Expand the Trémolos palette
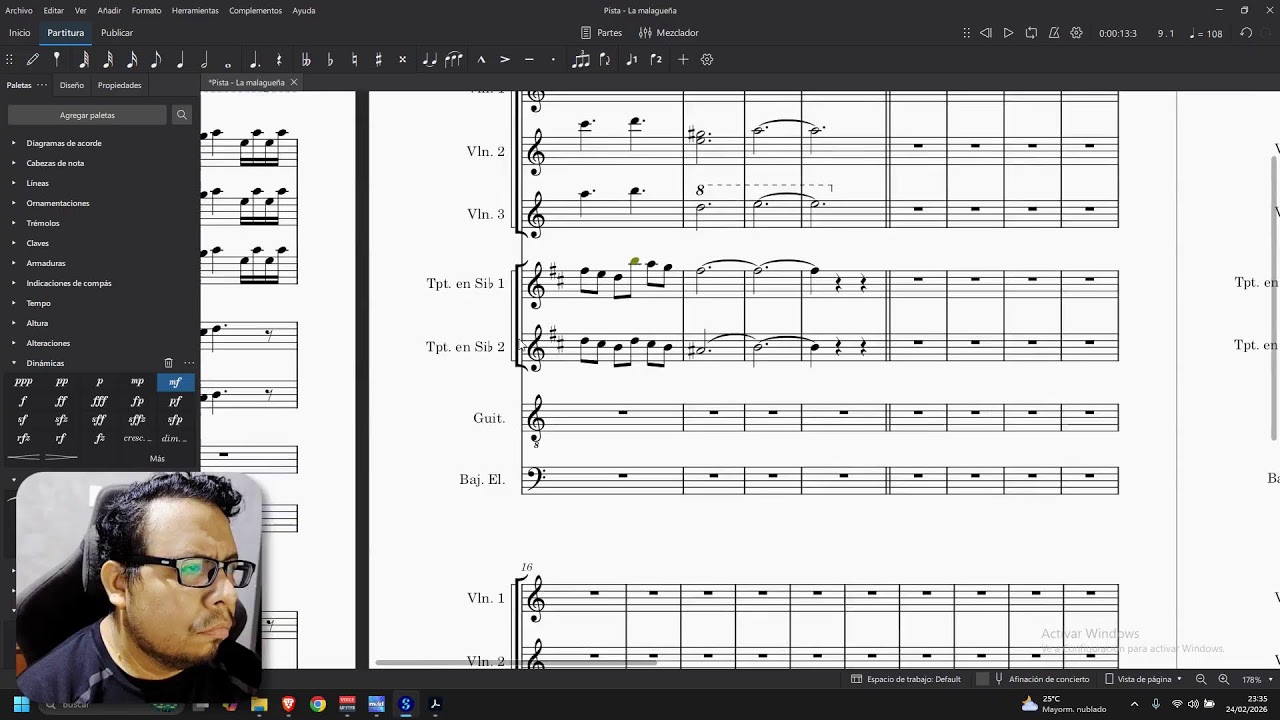 coord(14,223)
